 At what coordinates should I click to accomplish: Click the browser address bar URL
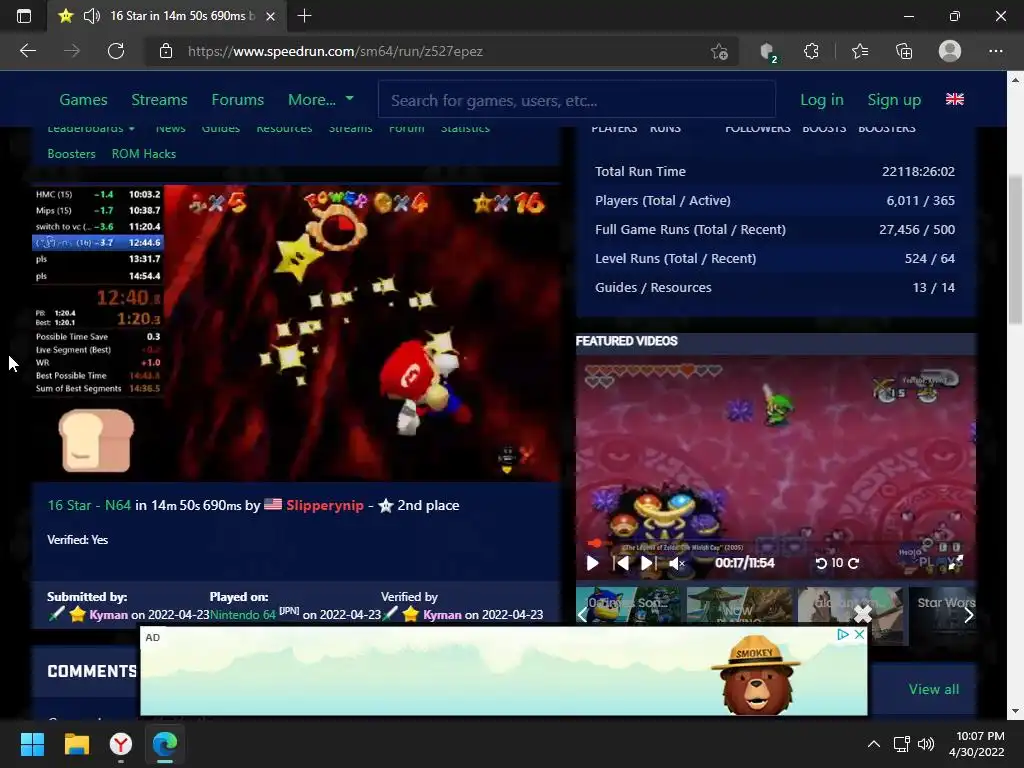point(335,51)
